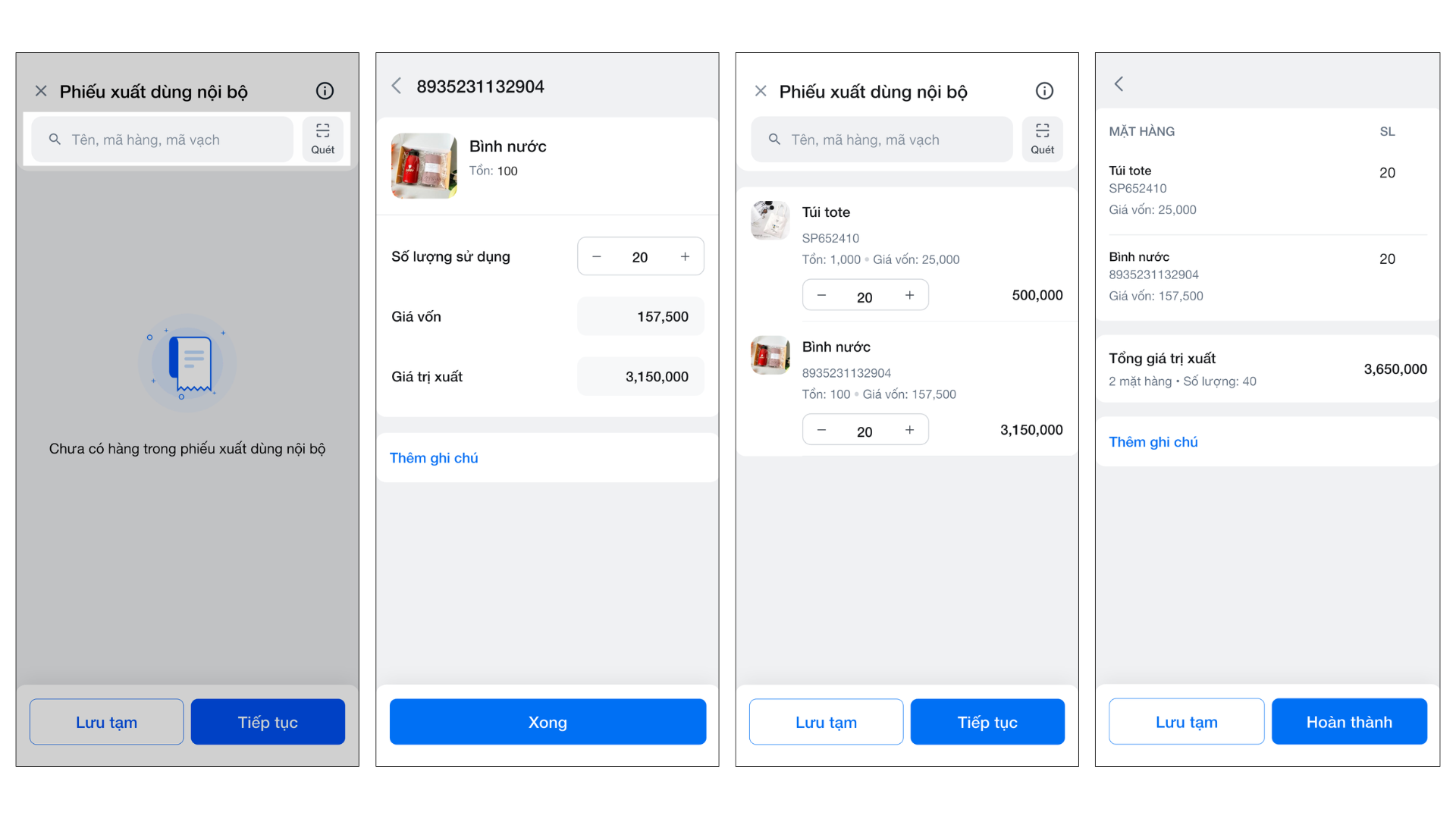The height and width of the screenshot is (819, 1456).
Task: Tap the Quét scan icon in first screen
Action: point(322,139)
